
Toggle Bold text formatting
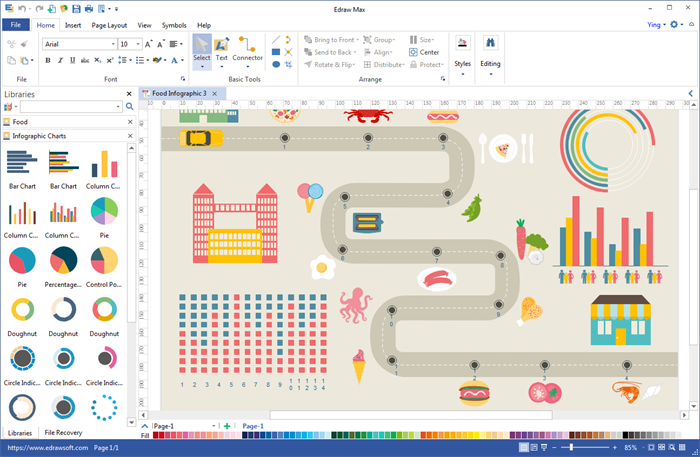(x=47, y=61)
